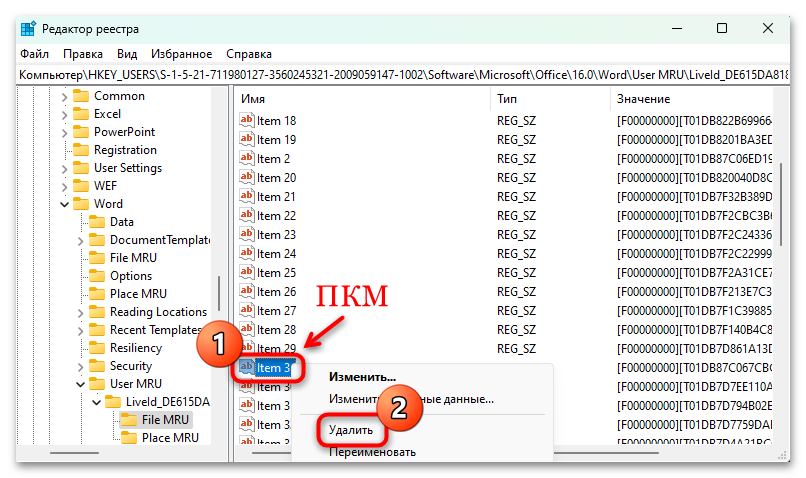Open the Вид menu
This screenshot has height=478, width=806.
click(126, 53)
